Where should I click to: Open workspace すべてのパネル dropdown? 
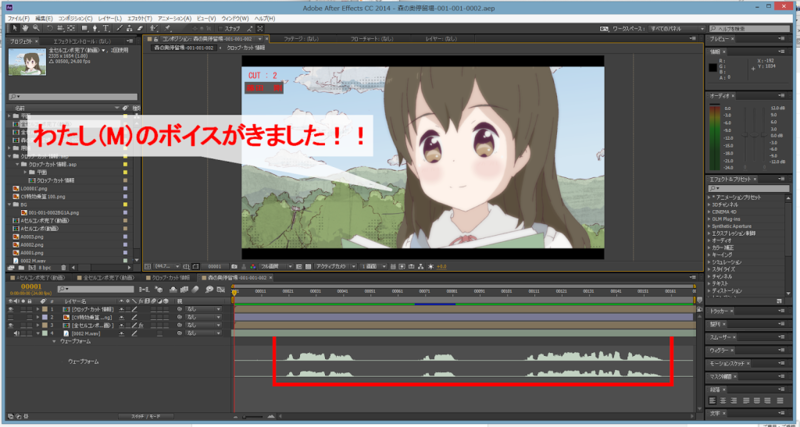click(675, 29)
